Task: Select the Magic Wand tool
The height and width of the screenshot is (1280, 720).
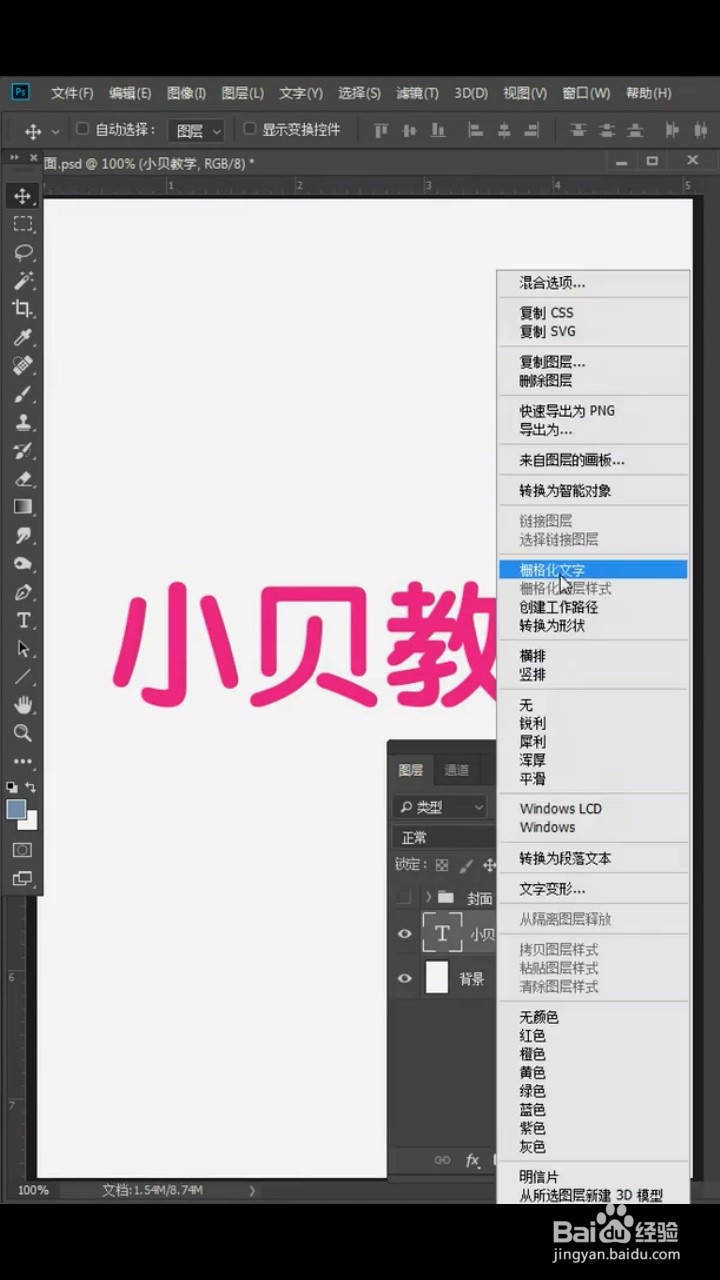Action: tap(23, 281)
